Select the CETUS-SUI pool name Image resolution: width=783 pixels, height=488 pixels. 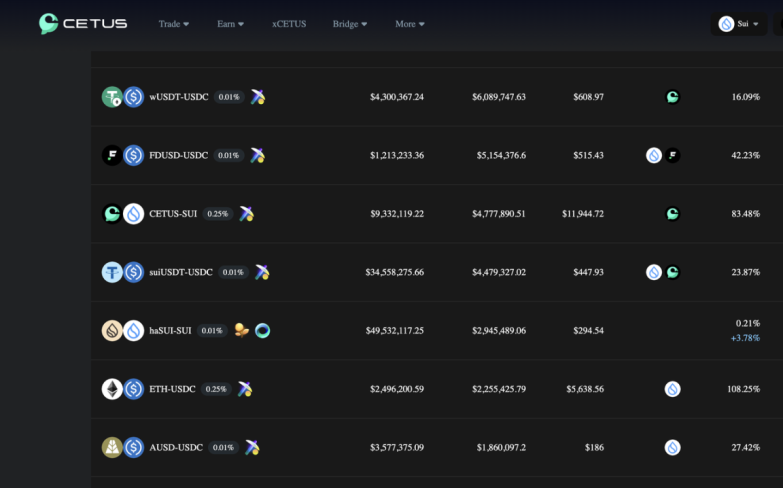click(x=174, y=214)
